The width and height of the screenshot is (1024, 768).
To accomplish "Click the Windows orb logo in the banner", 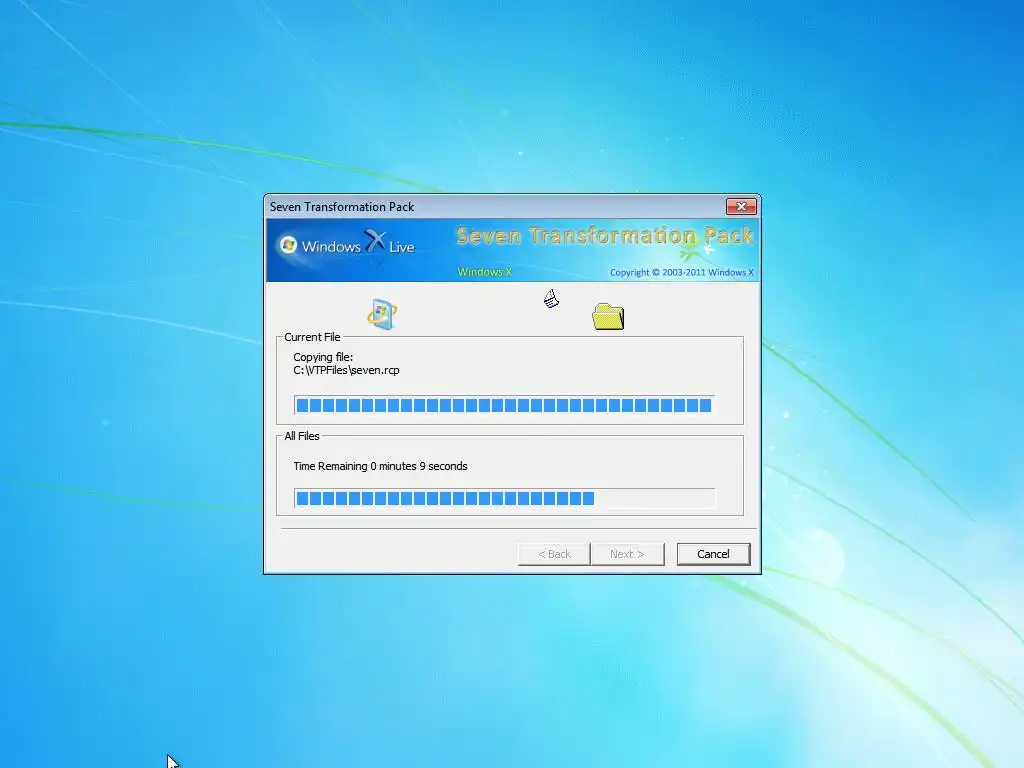I will click(x=288, y=245).
